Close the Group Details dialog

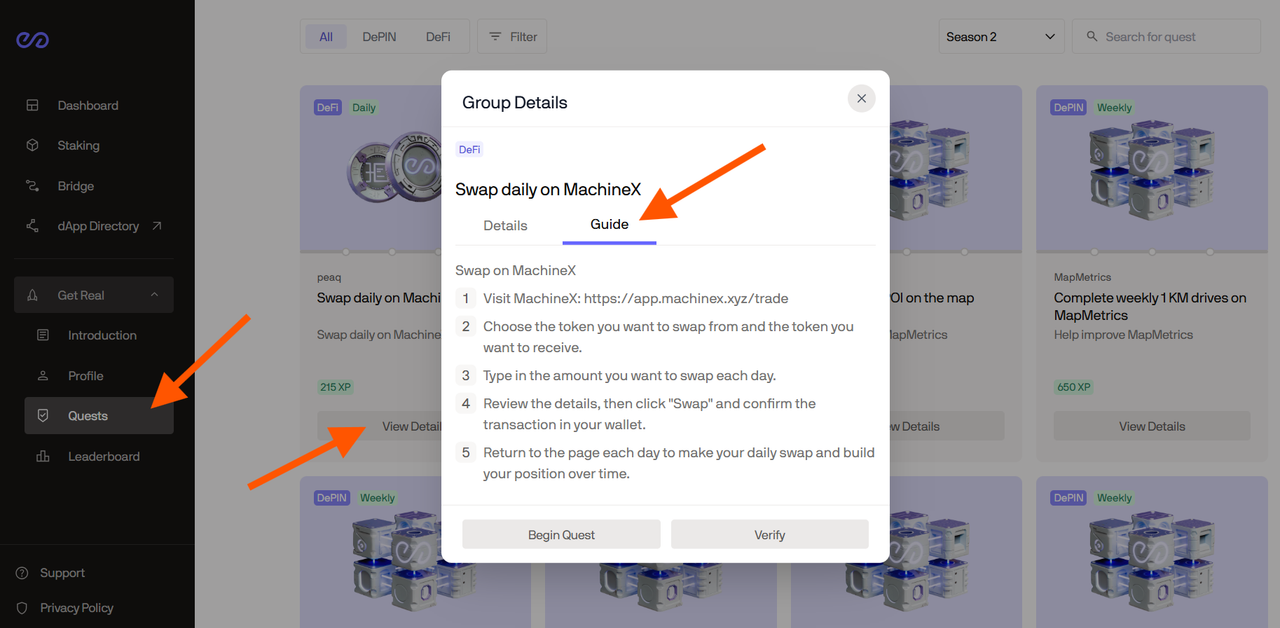[x=861, y=98]
